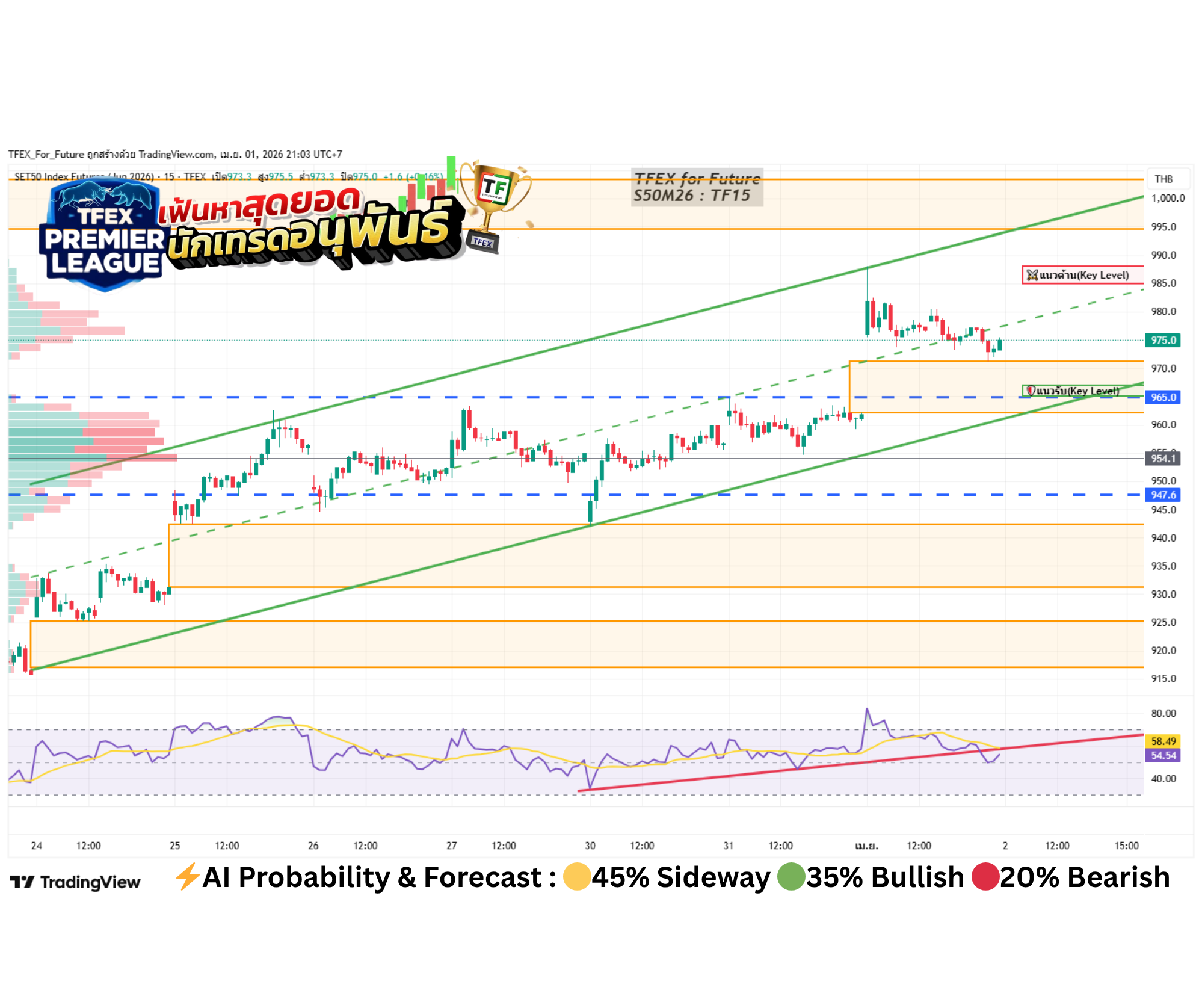1202x1008 pixels.
Task: Click the TradingView logo
Action: click(x=76, y=882)
